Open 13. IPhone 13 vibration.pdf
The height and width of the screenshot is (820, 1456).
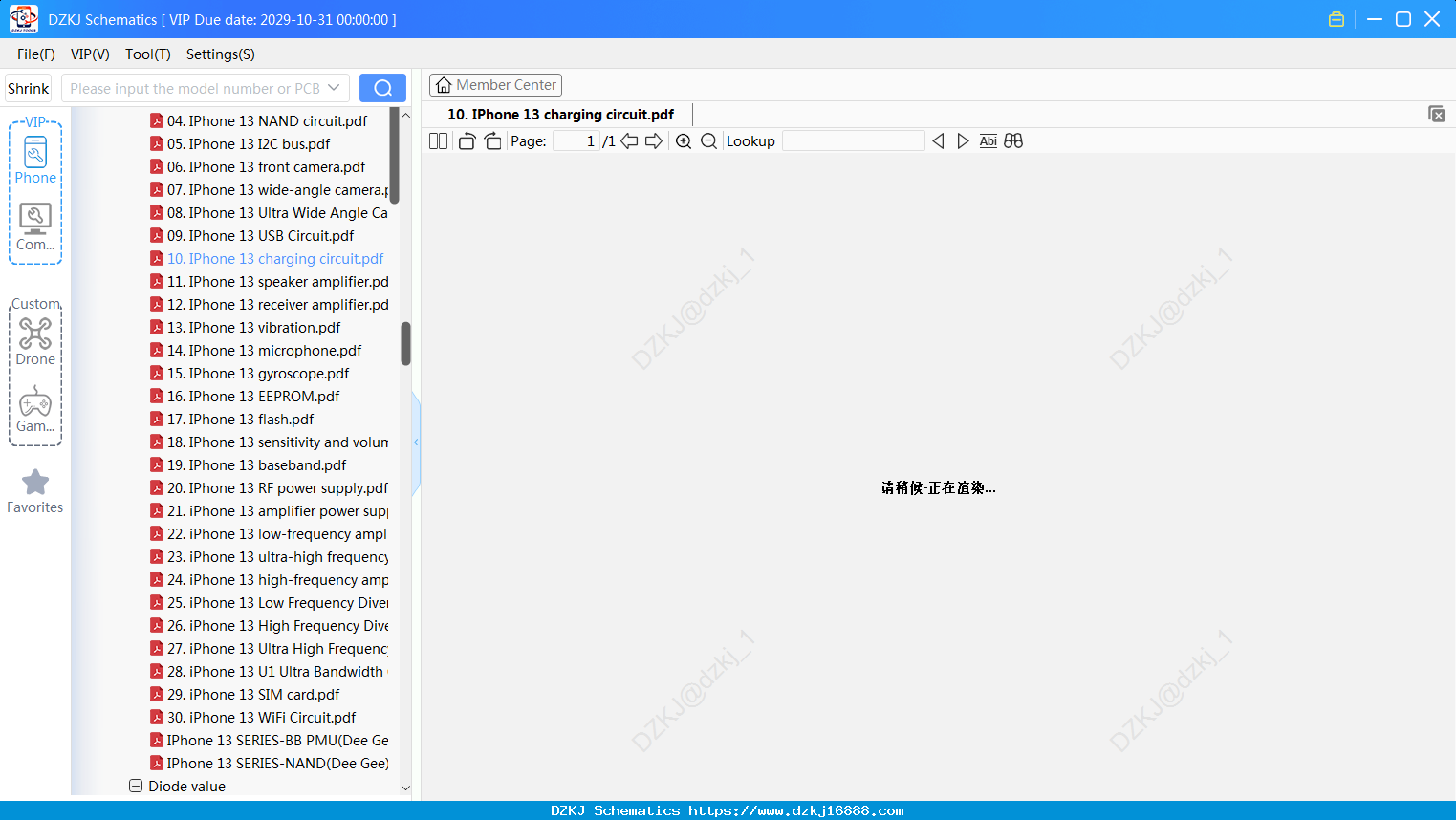click(254, 328)
